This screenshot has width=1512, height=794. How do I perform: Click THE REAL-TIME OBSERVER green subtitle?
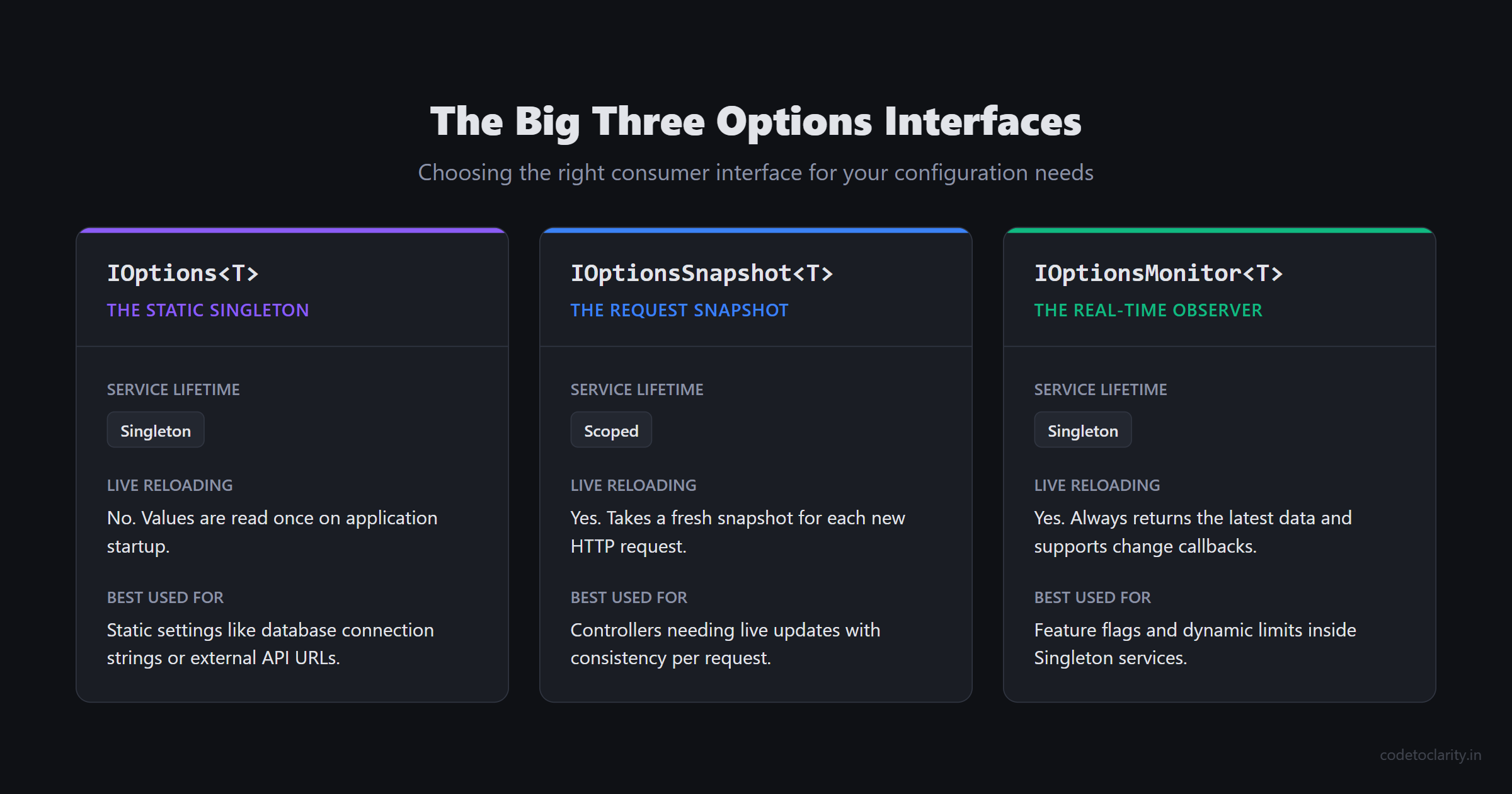coord(1148,310)
